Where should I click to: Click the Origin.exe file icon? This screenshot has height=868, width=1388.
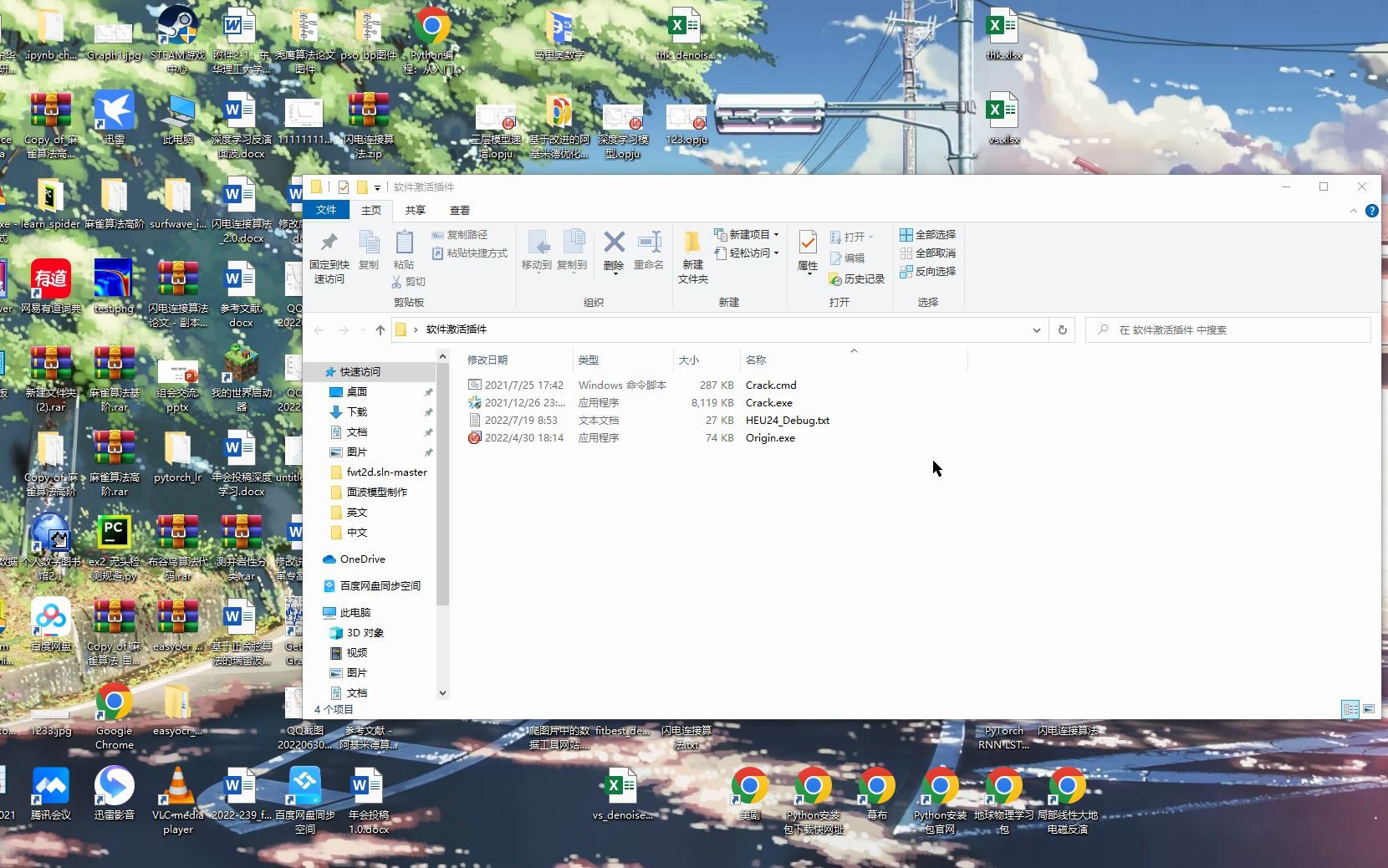coord(475,438)
